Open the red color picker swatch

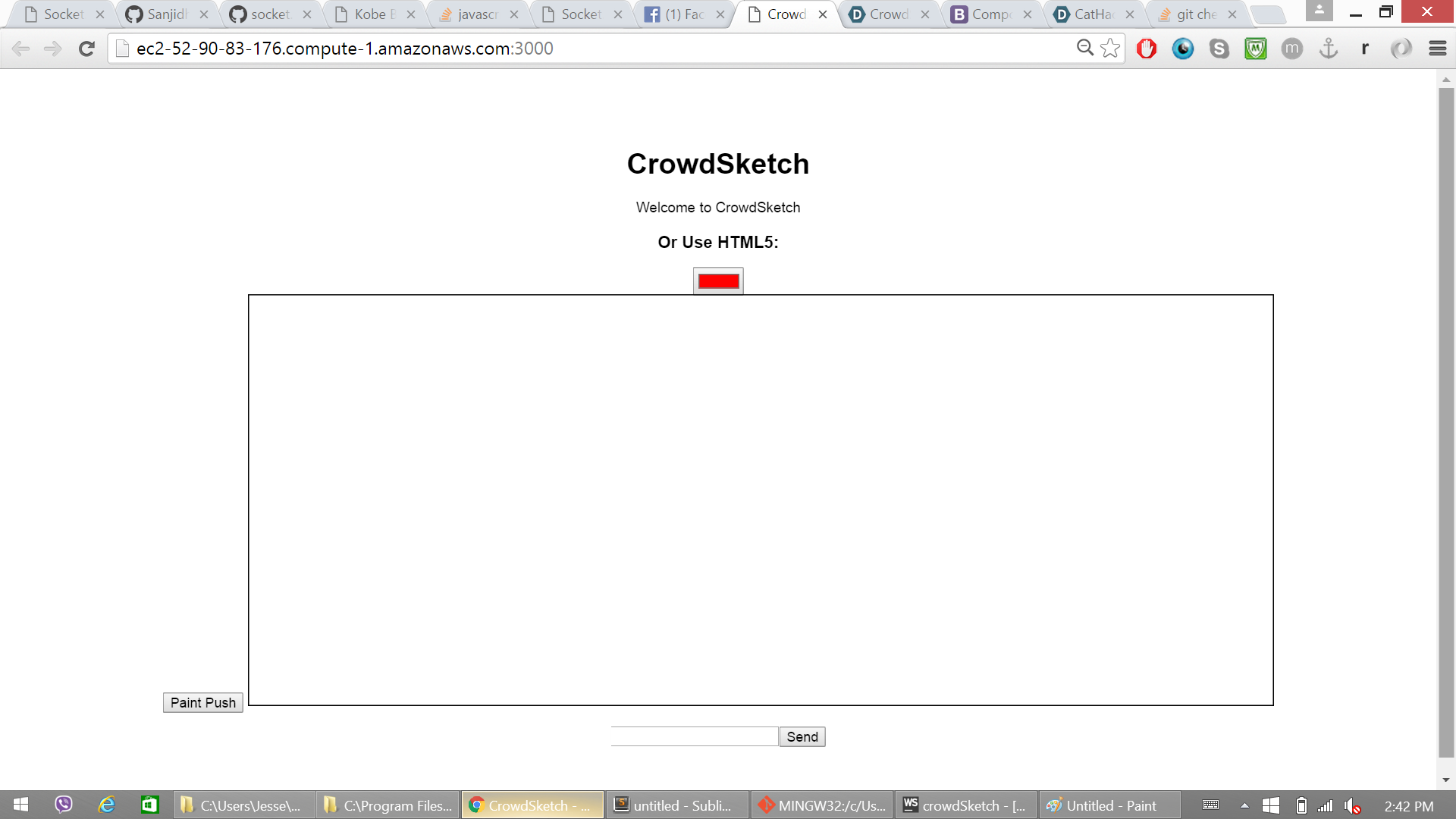pyautogui.click(x=717, y=281)
